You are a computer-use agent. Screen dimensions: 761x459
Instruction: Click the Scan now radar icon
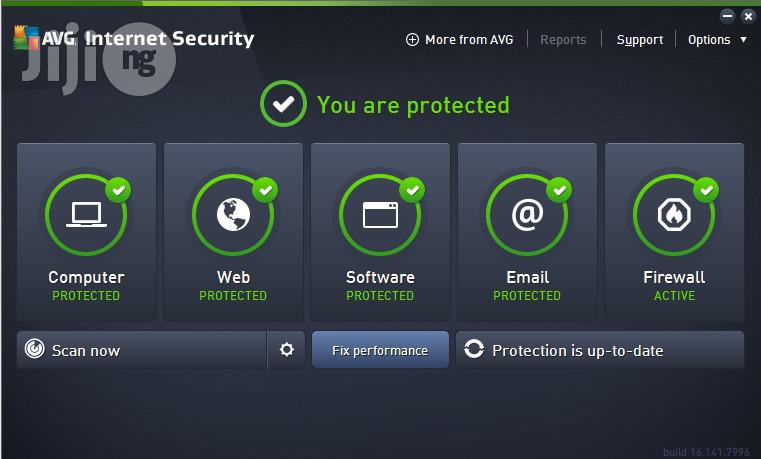[34, 349]
